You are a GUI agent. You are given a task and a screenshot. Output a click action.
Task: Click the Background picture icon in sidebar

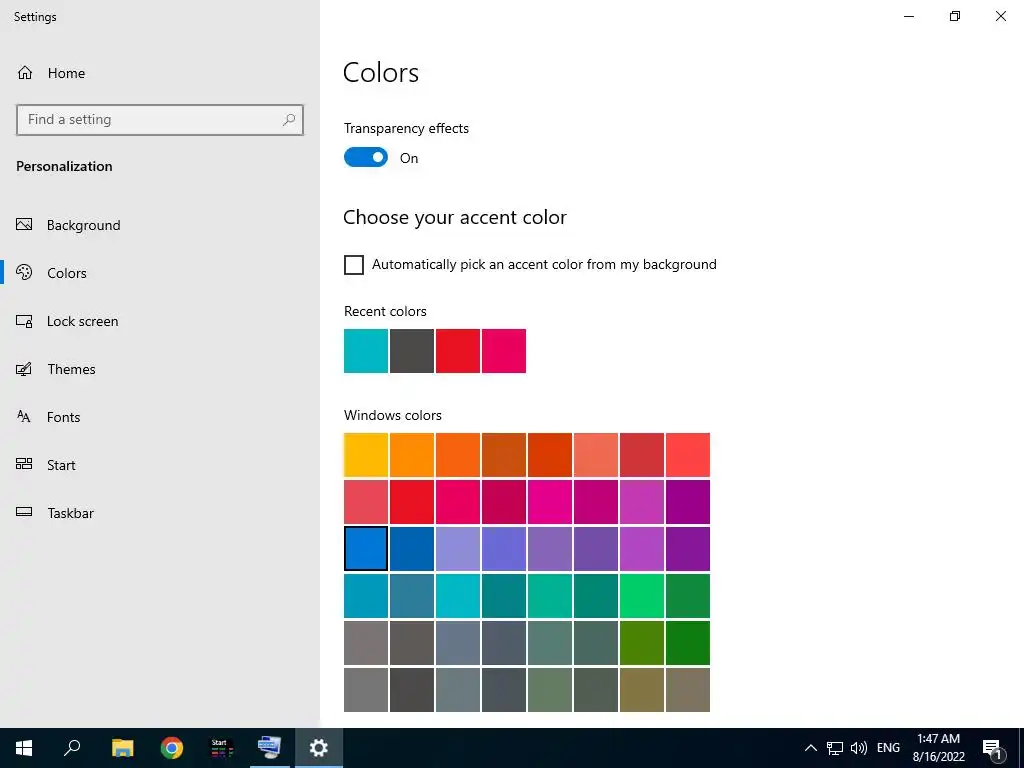(x=24, y=225)
